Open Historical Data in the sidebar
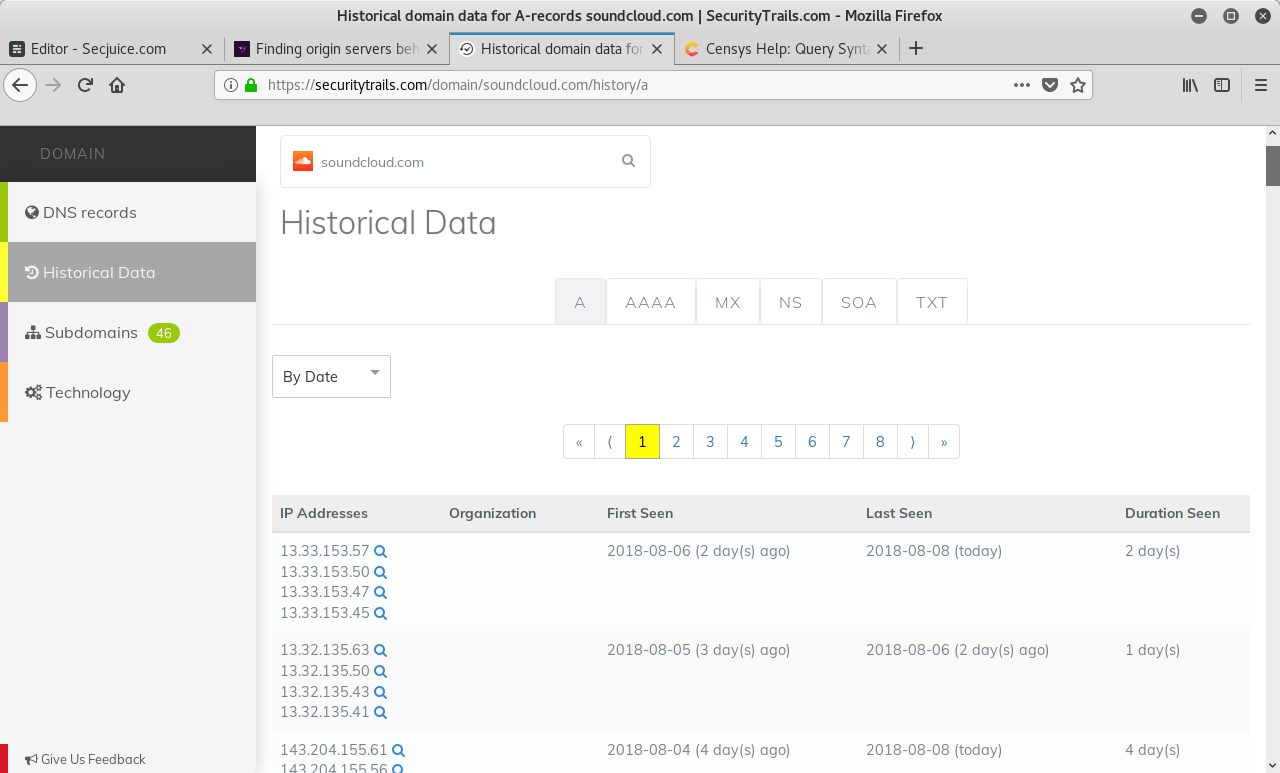The width and height of the screenshot is (1280, 773). [128, 272]
